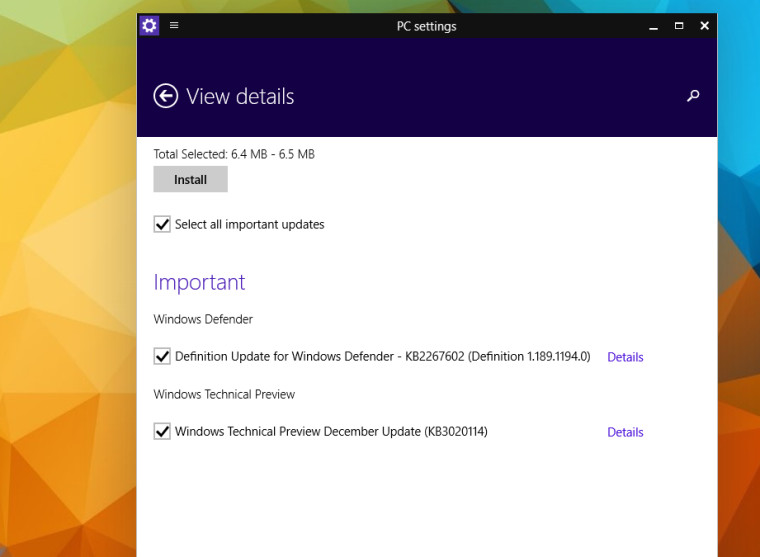Maximize the PC settings window
The width and height of the screenshot is (760, 557).
(679, 26)
